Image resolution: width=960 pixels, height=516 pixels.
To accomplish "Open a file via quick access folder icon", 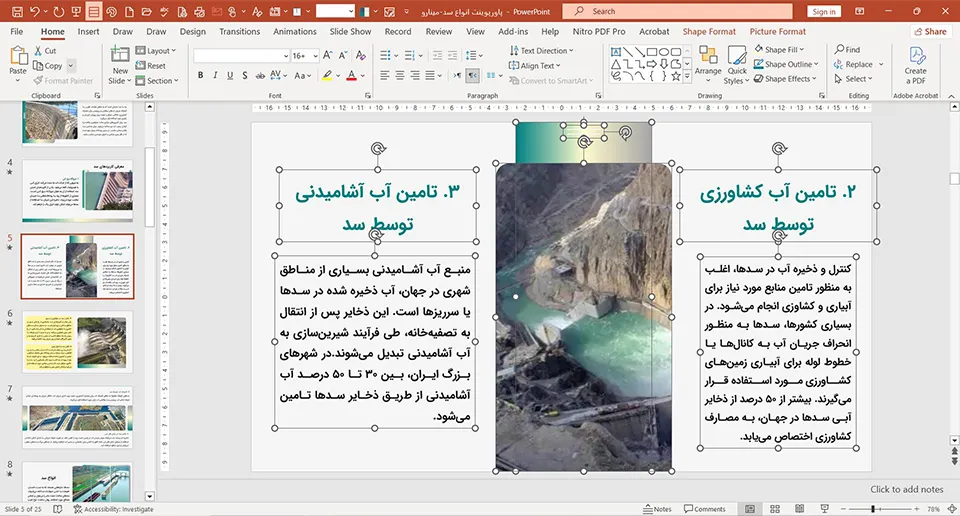I will pyautogui.click(x=146, y=12).
